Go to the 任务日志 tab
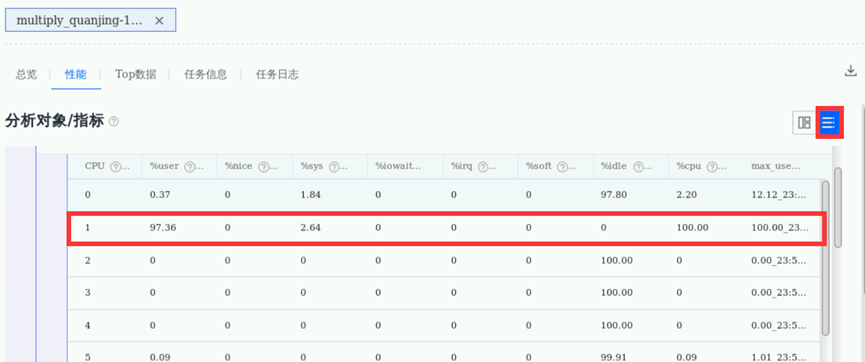The height and width of the screenshot is (362, 865). click(277, 74)
